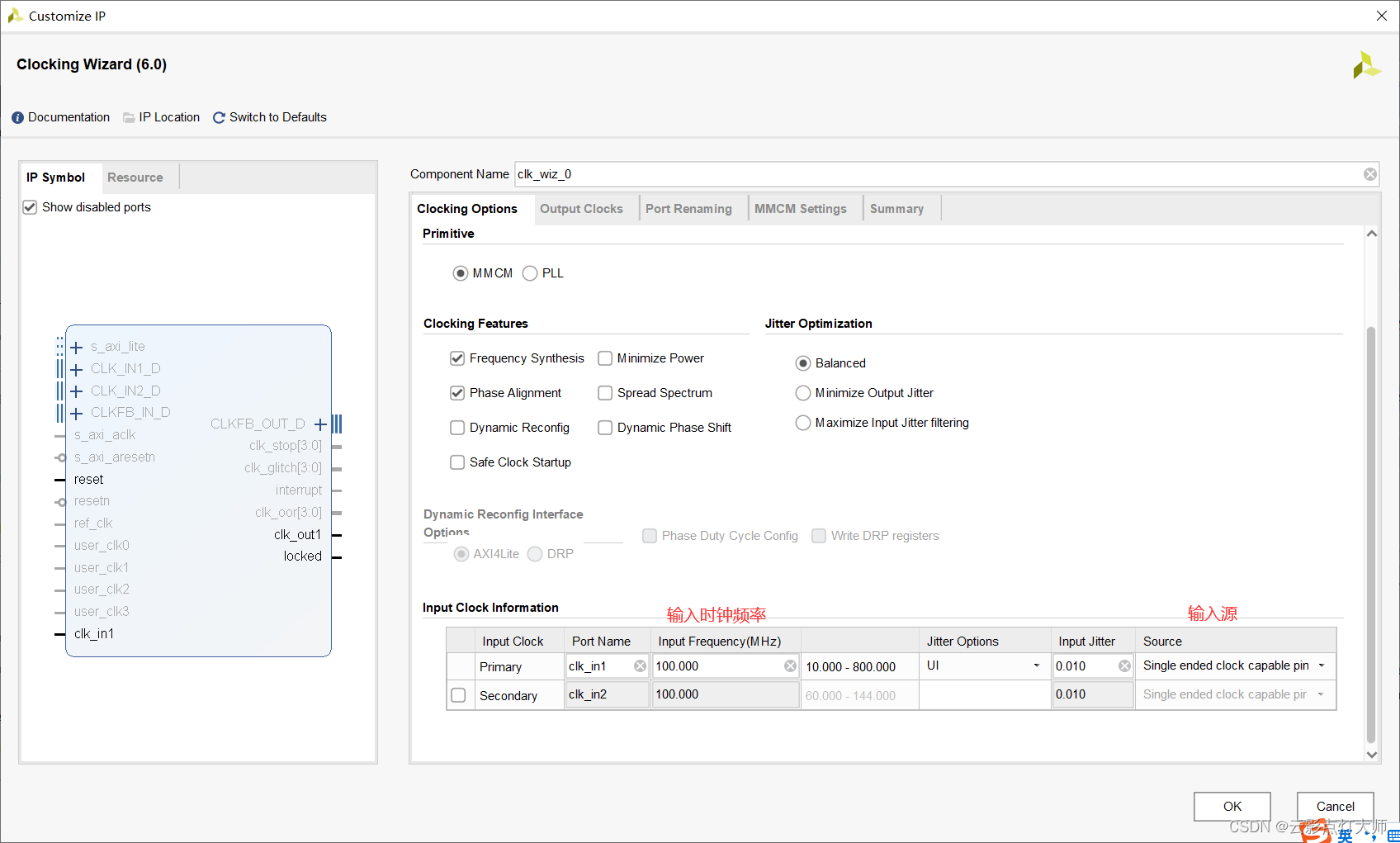Viewport: 1400px width, 843px height.
Task: Click the OK button
Action: [x=1232, y=807]
